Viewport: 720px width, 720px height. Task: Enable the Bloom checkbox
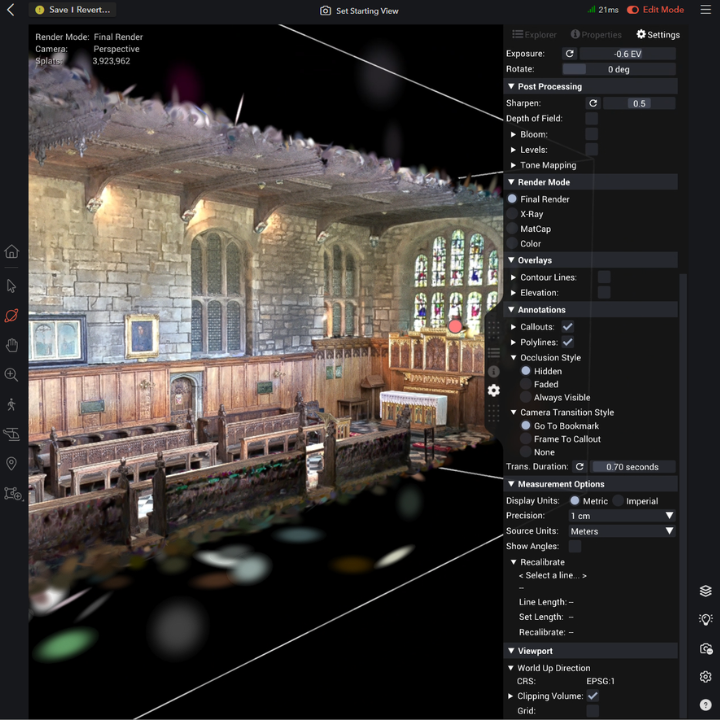[591, 134]
